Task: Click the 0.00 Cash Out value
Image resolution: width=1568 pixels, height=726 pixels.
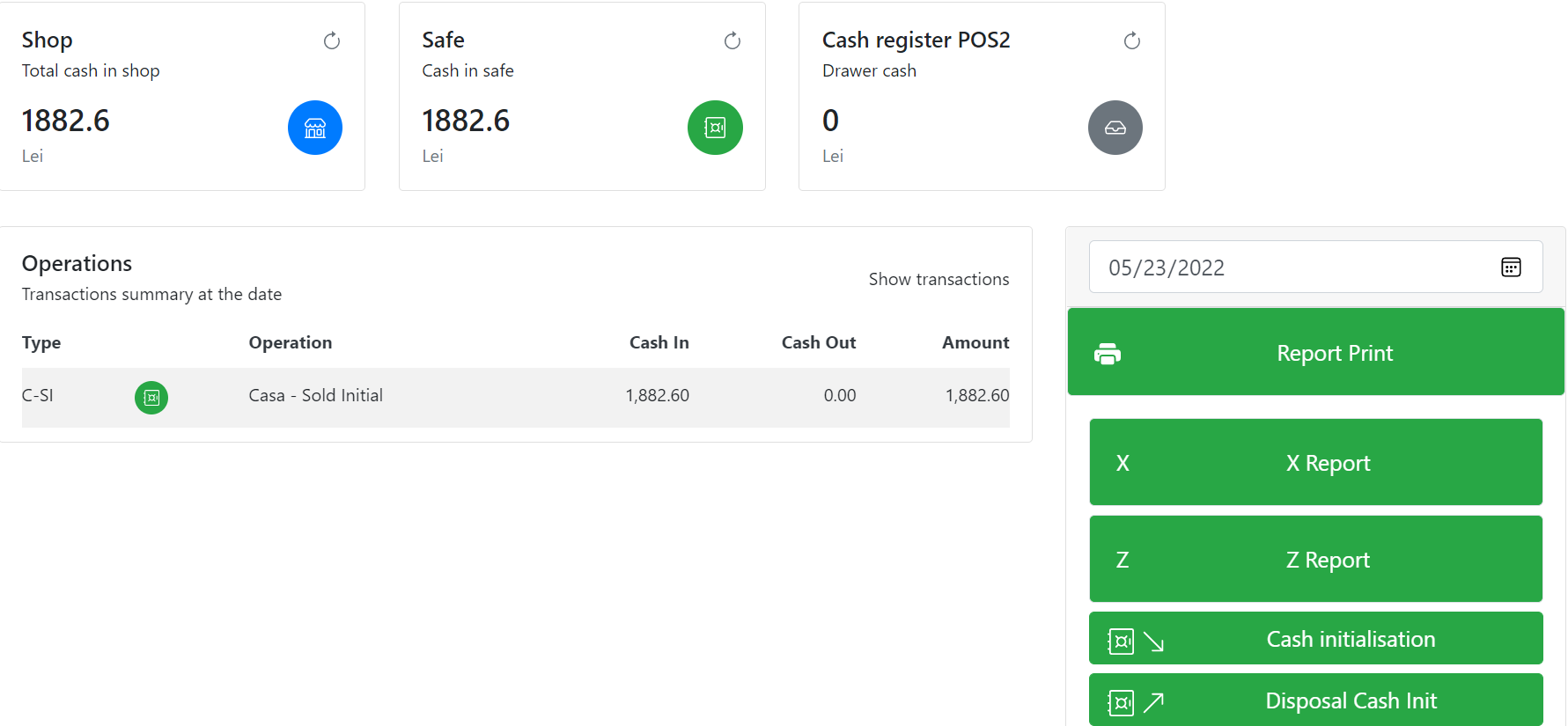Action: 840,395
